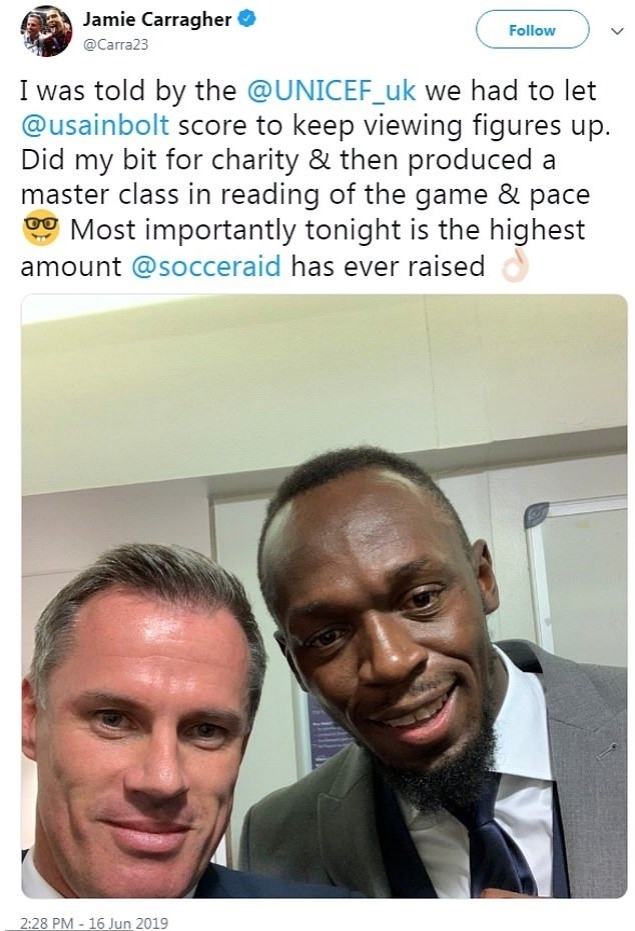
Task: Click the text 'has ever raised'
Action: (x=387, y=266)
